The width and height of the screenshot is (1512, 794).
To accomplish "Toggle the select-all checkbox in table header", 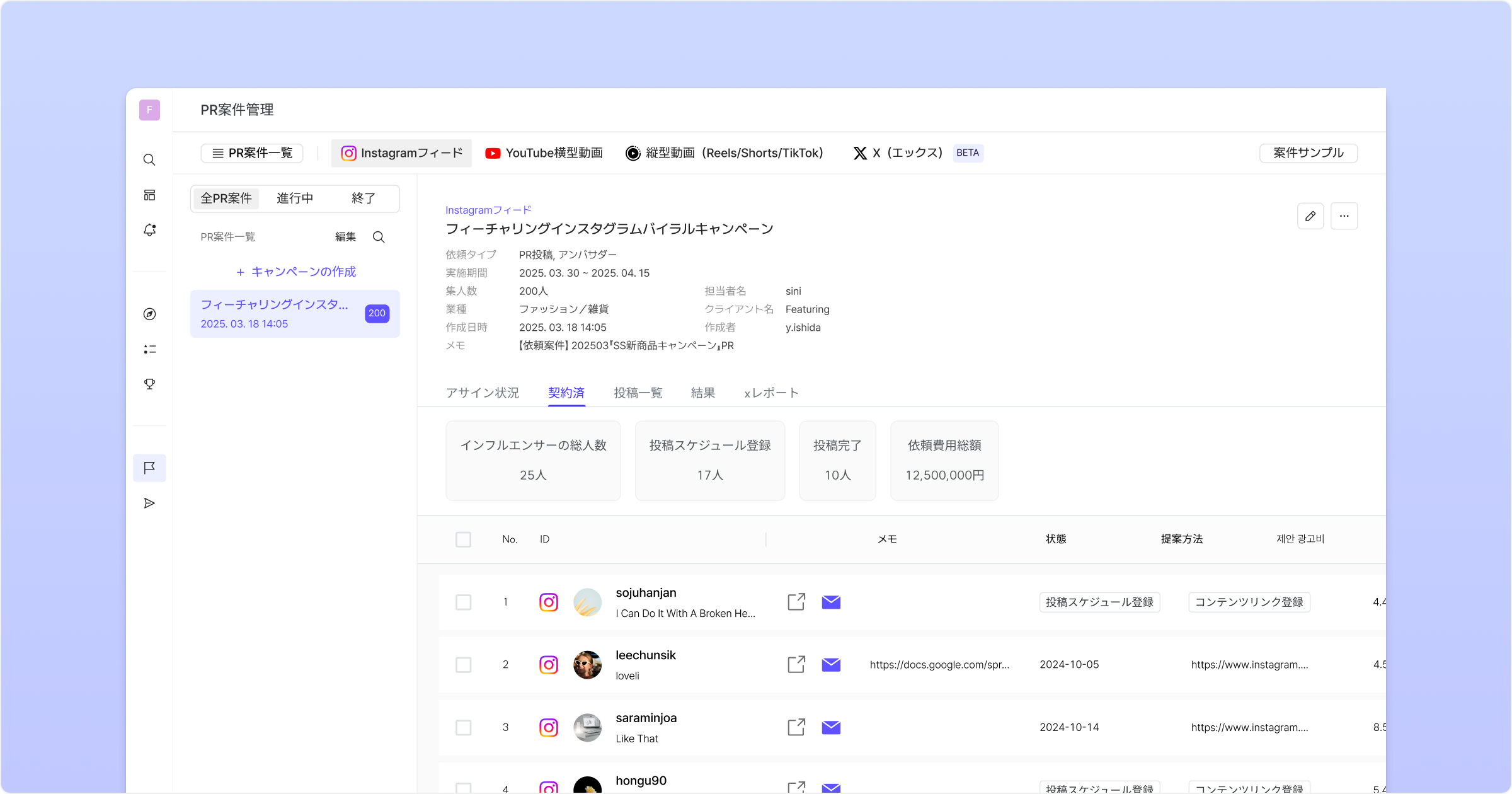I will (463, 539).
